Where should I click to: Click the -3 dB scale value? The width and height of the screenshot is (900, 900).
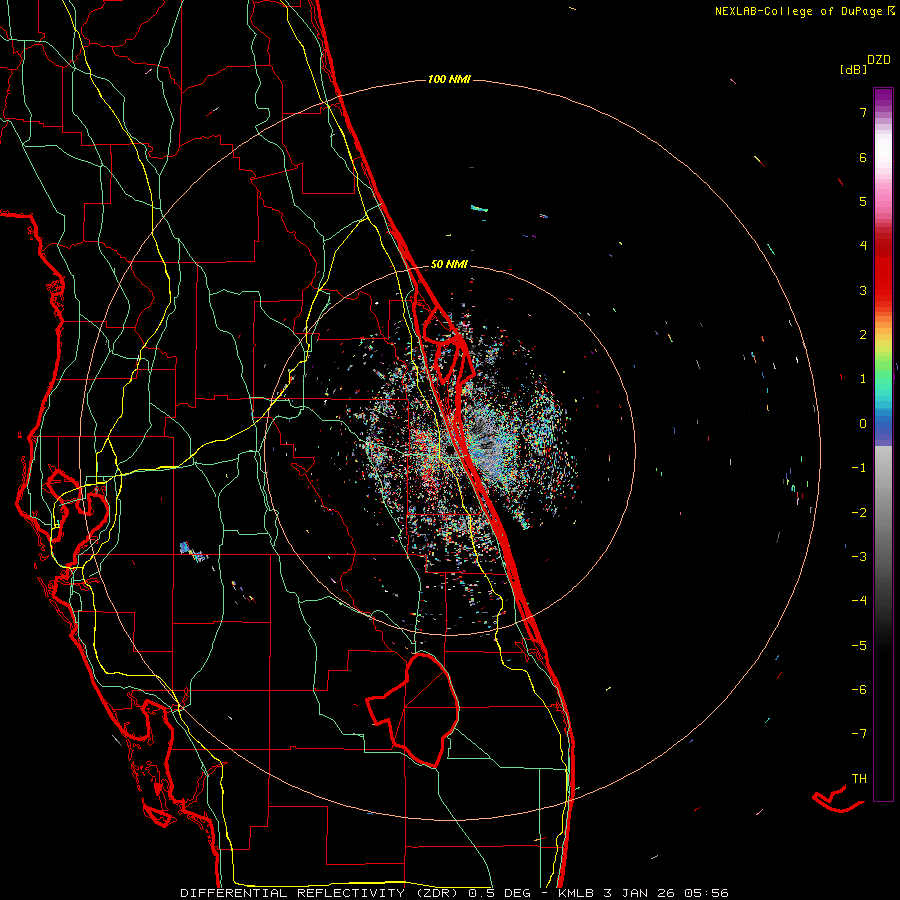click(x=859, y=557)
